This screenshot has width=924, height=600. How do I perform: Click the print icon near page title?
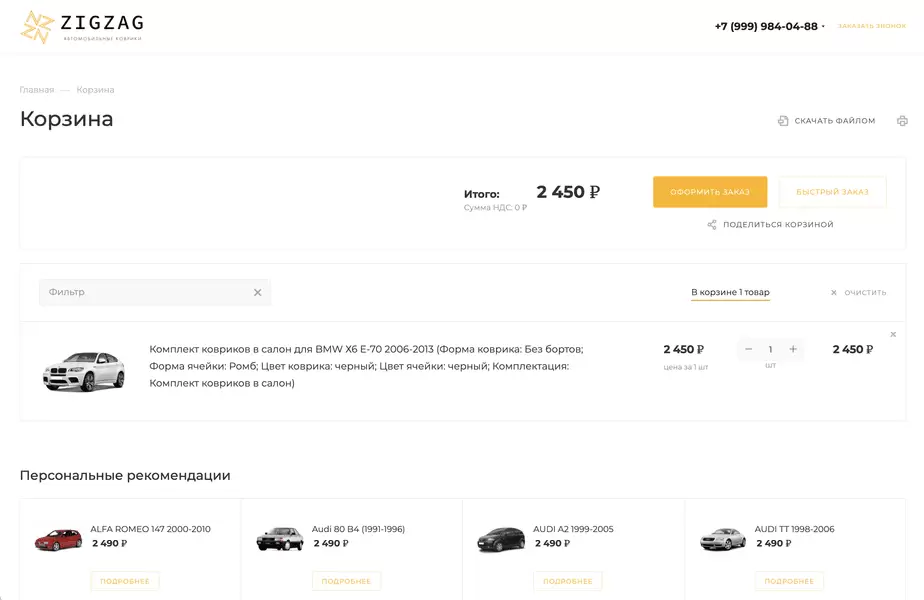(902, 121)
